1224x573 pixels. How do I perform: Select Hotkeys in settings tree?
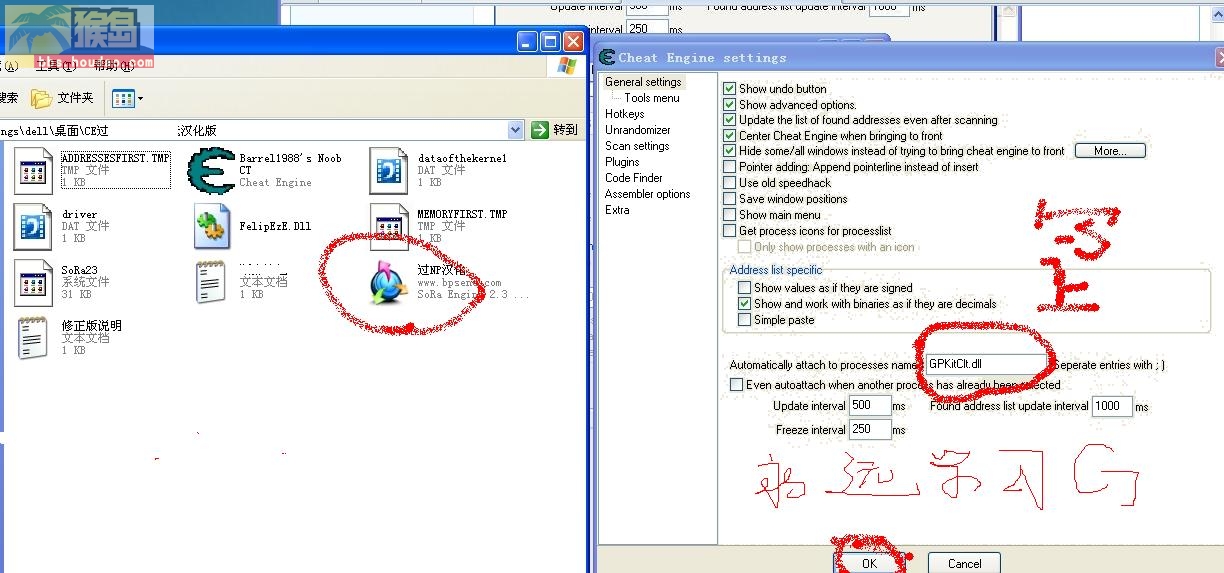tap(625, 114)
